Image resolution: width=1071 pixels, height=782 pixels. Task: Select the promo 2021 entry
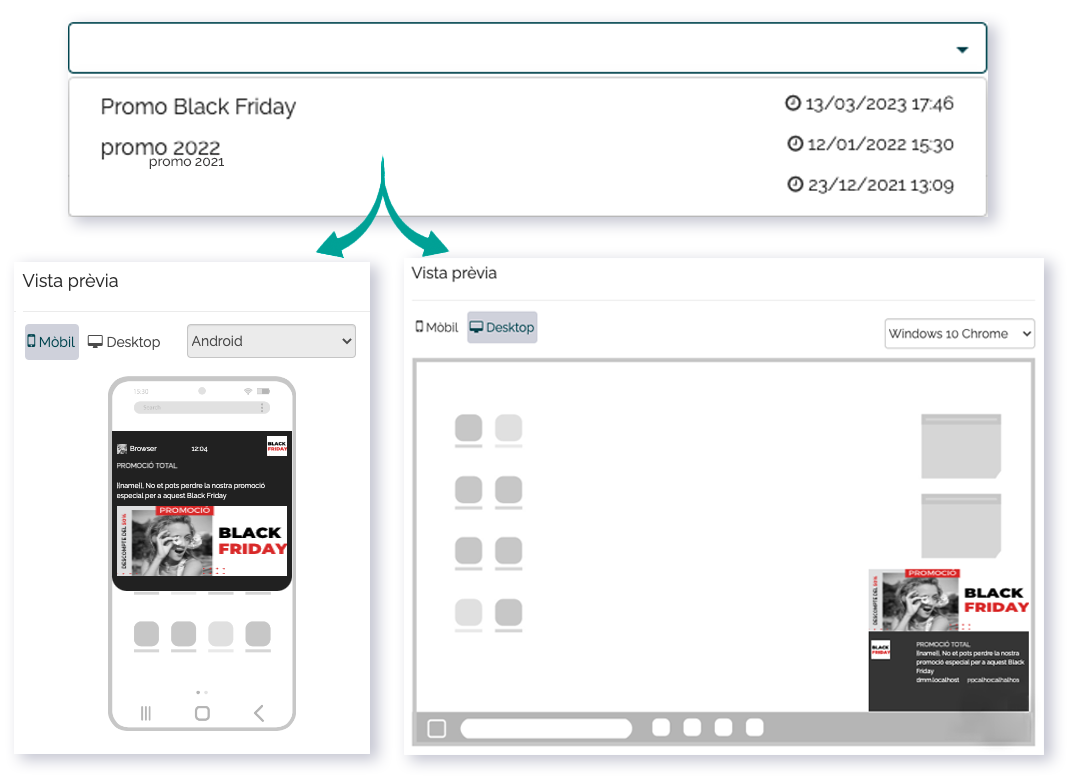click(186, 162)
